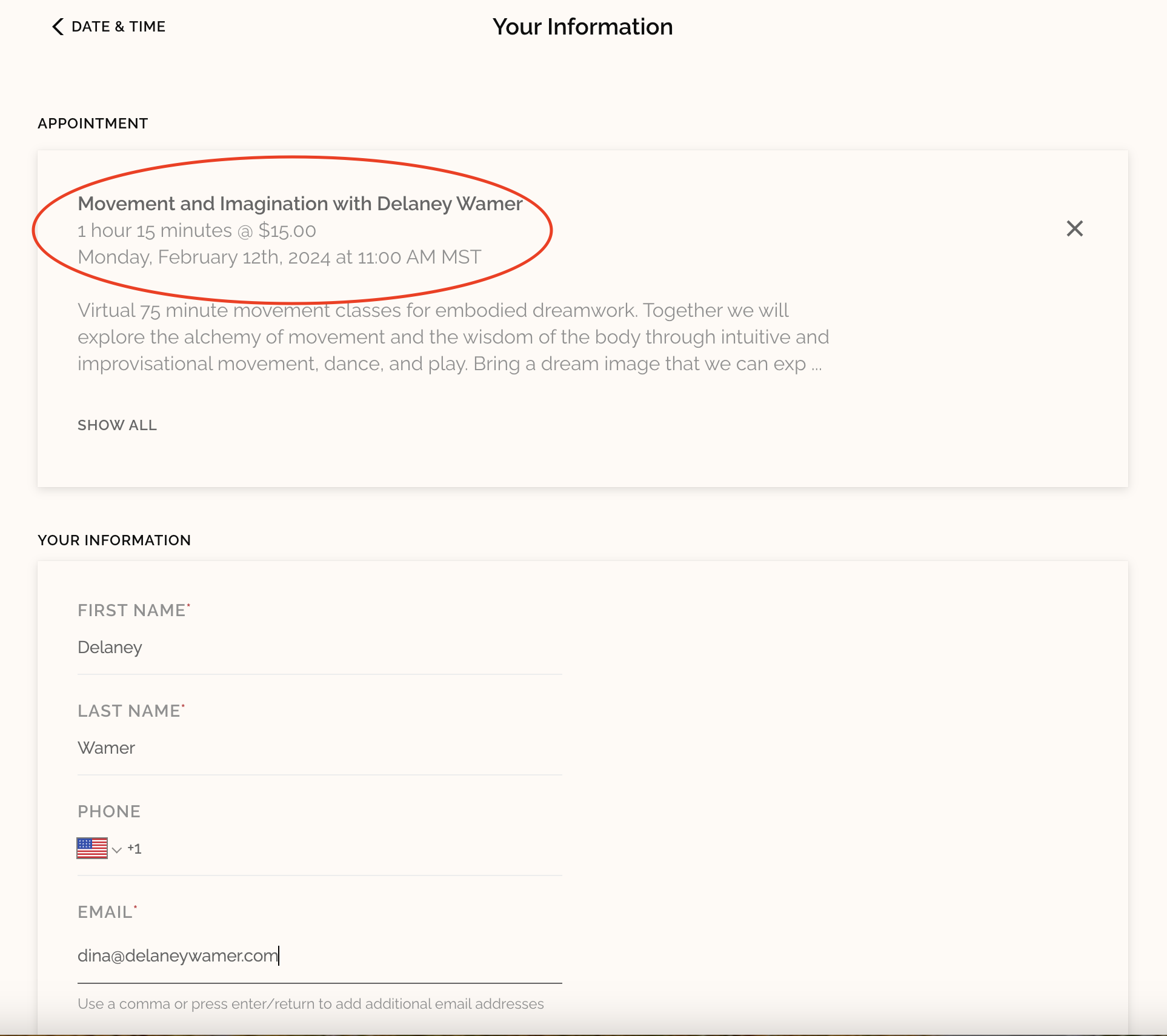Click the back chevron arrow icon
The image size is (1167, 1036).
(58, 27)
